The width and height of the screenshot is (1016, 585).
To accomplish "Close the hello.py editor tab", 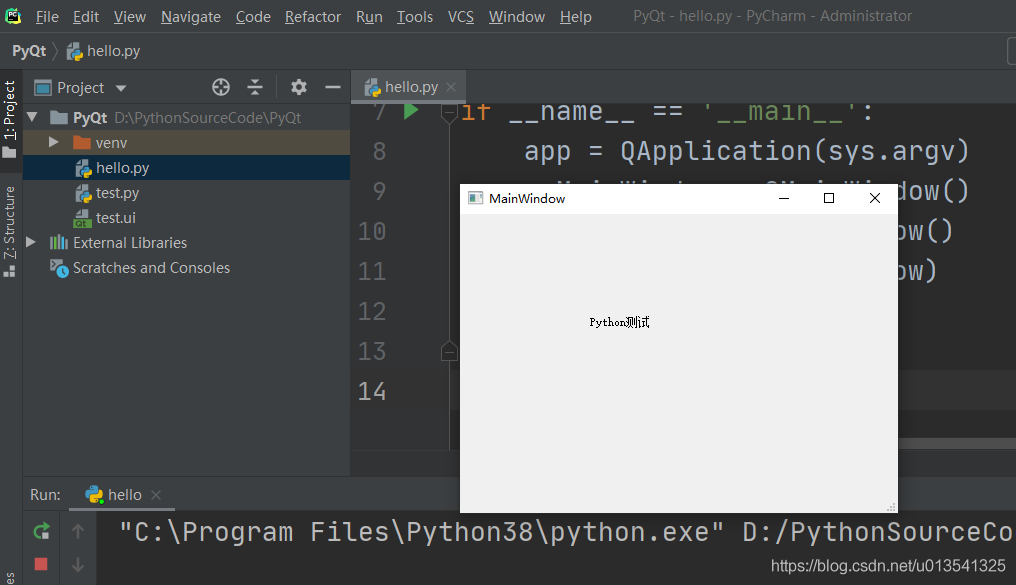I will coord(452,87).
